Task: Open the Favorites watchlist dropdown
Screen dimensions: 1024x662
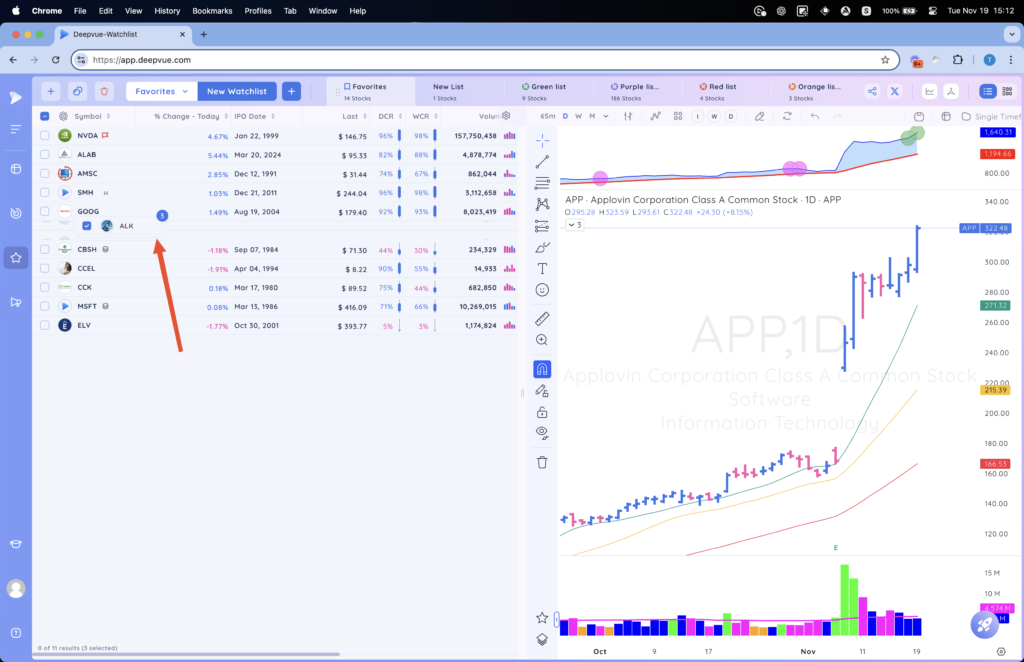Action: [161, 91]
